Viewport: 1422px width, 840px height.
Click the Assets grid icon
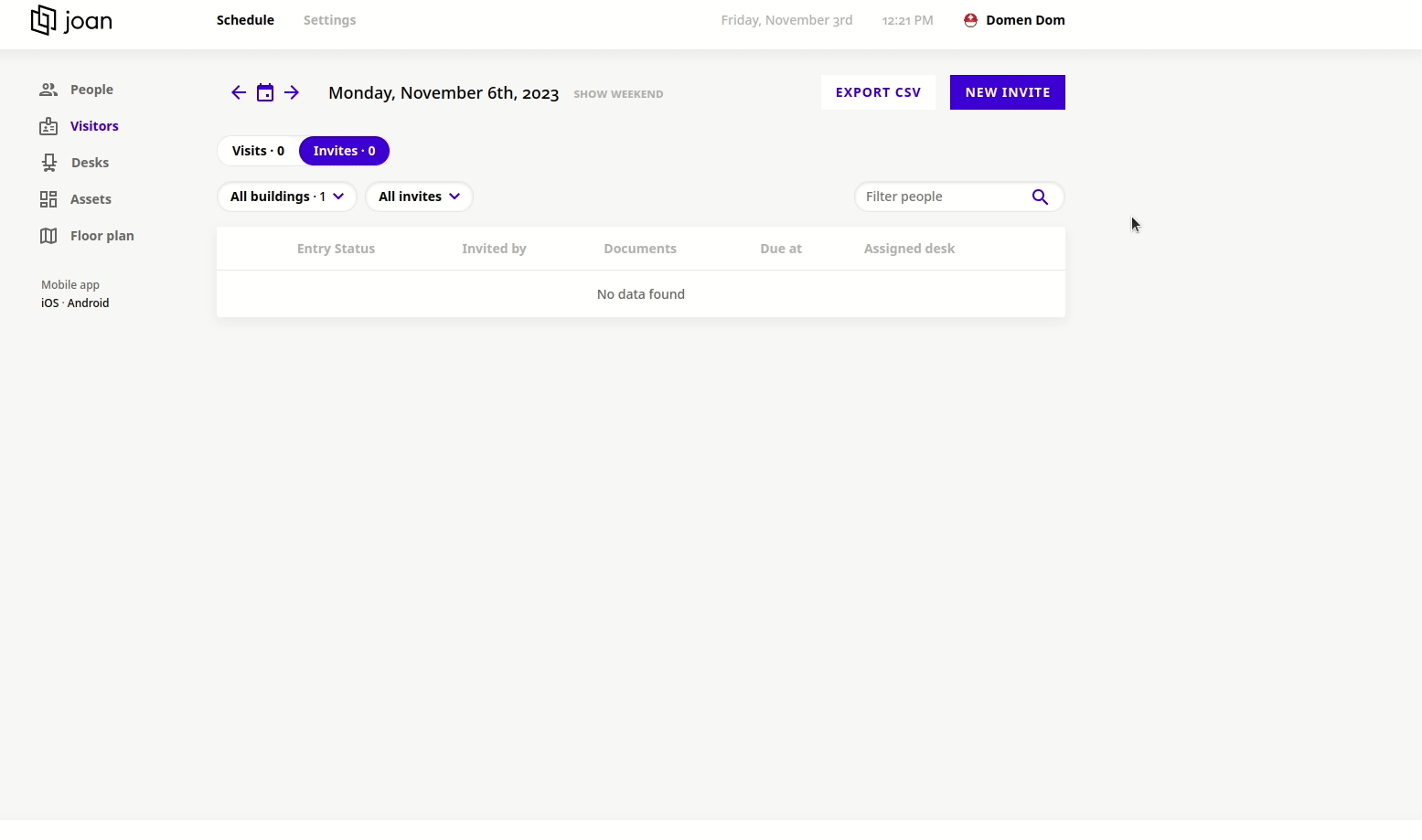48,199
